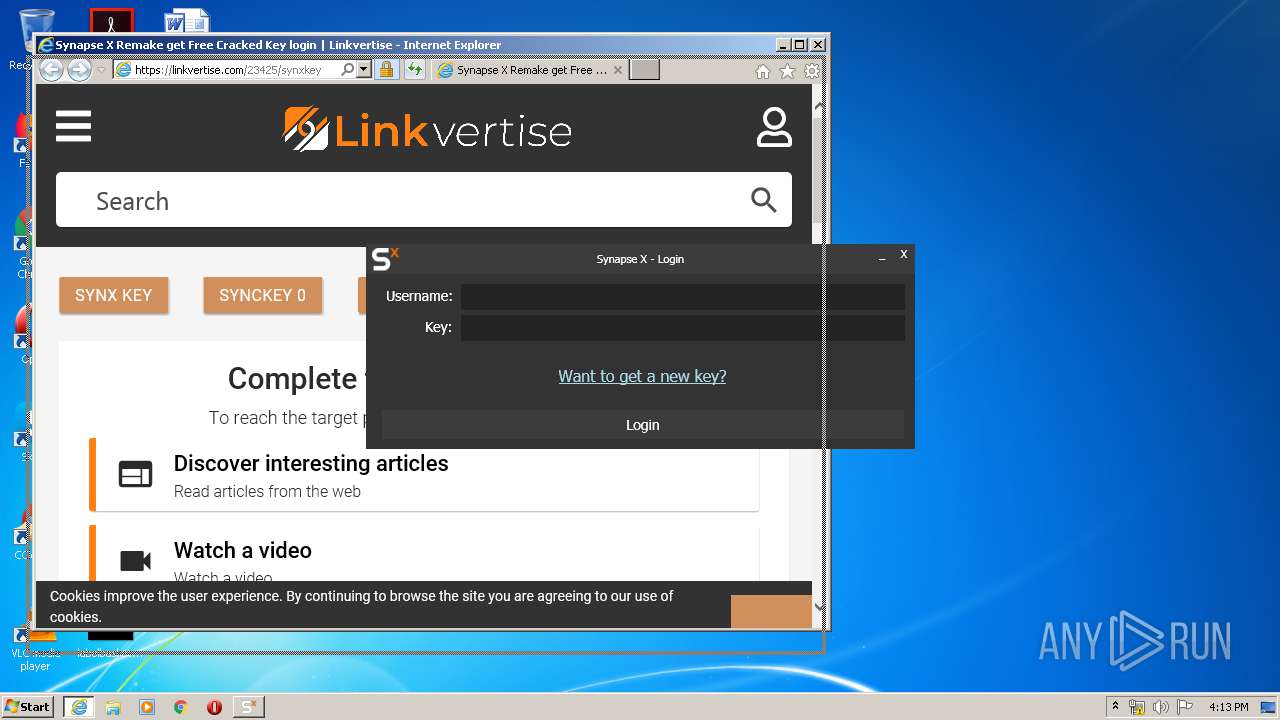Click the Synapse X Key field

click(683, 327)
